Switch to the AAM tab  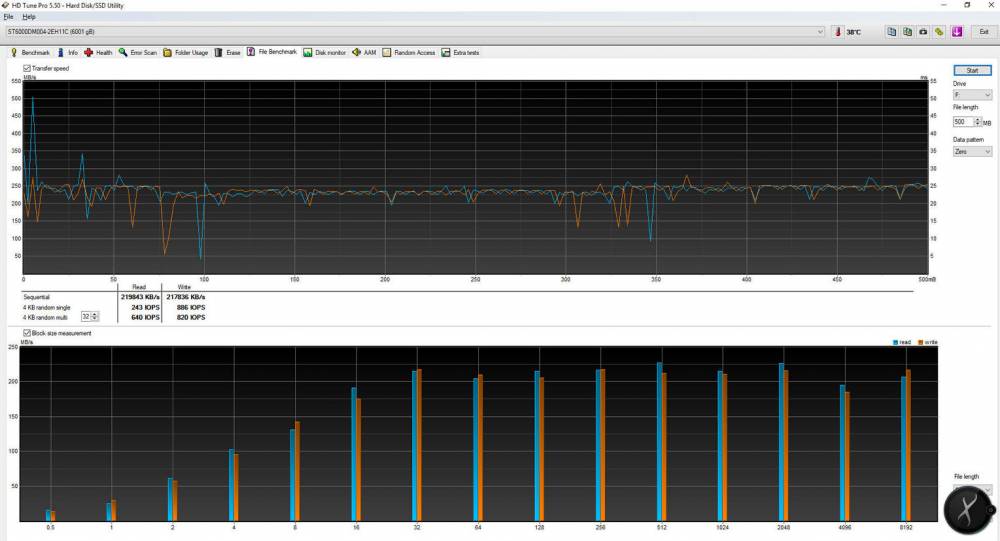coord(364,52)
